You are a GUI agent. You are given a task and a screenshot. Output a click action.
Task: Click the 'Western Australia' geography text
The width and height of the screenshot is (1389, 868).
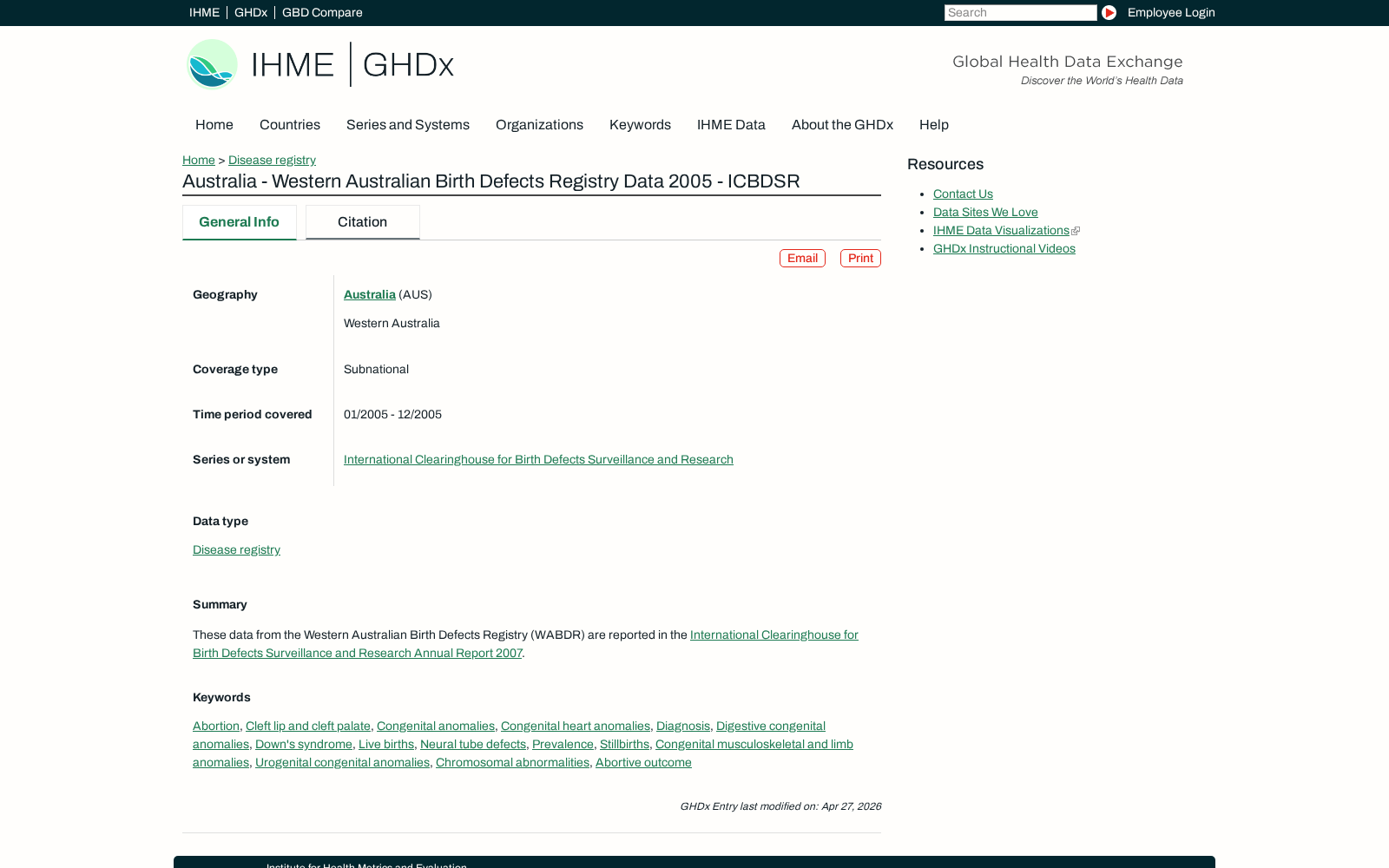(392, 324)
